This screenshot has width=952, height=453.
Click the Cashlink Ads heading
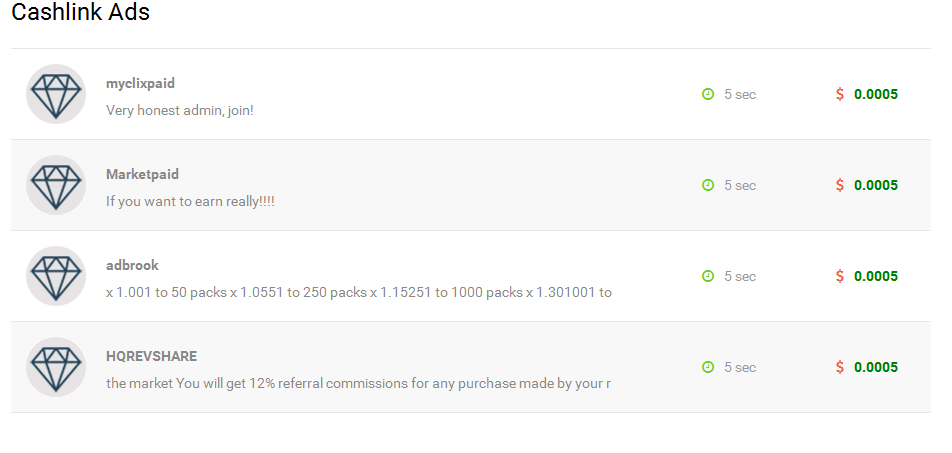[81, 13]
